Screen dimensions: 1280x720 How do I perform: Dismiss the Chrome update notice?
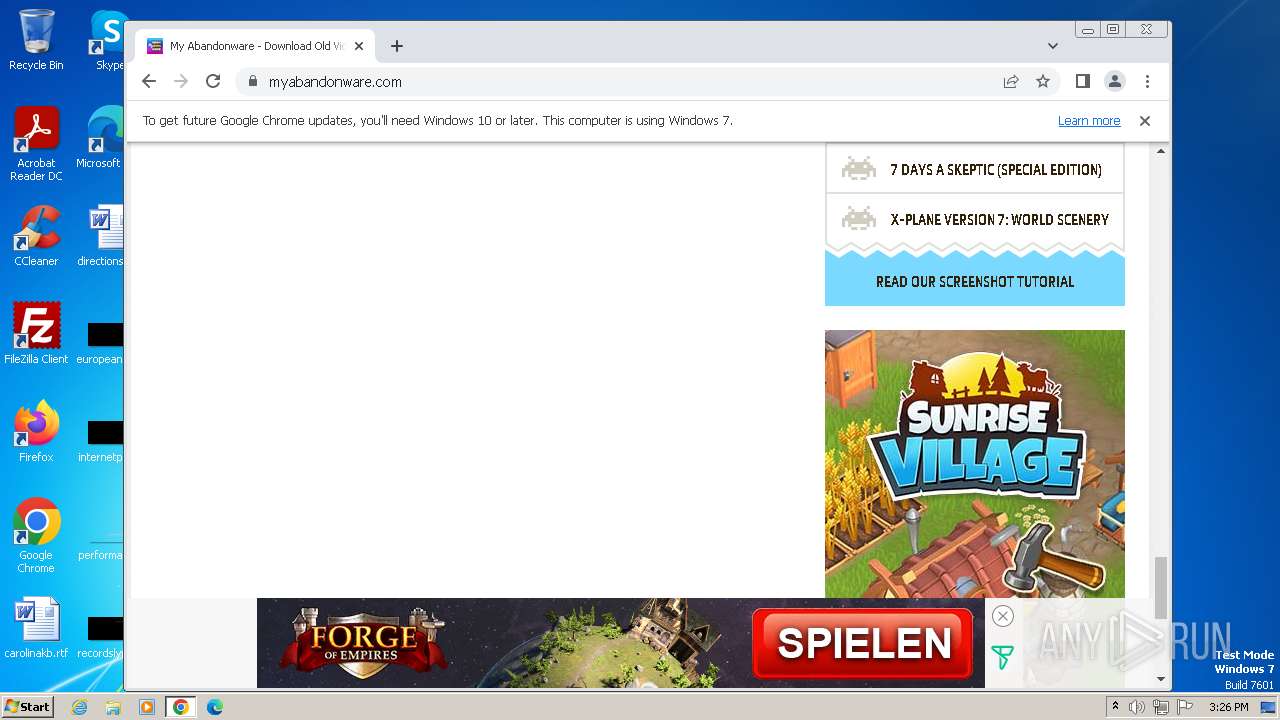pos(1145,121)
